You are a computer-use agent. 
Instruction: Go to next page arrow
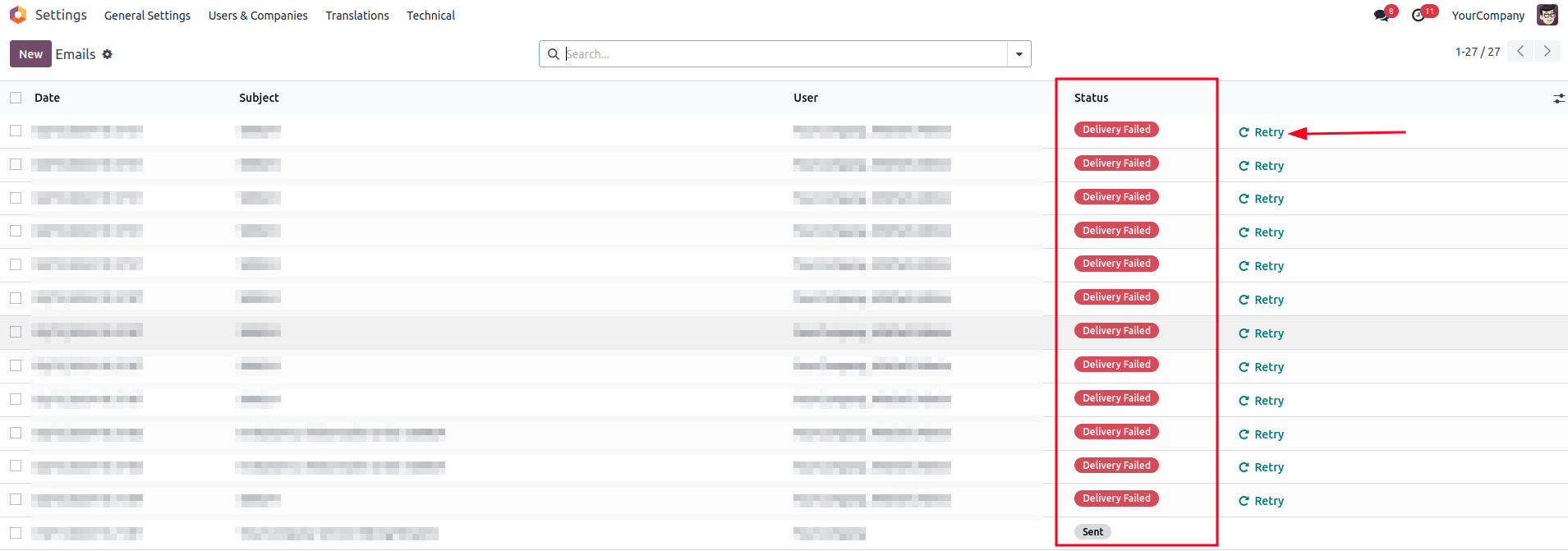click(x=1547, y=51)
